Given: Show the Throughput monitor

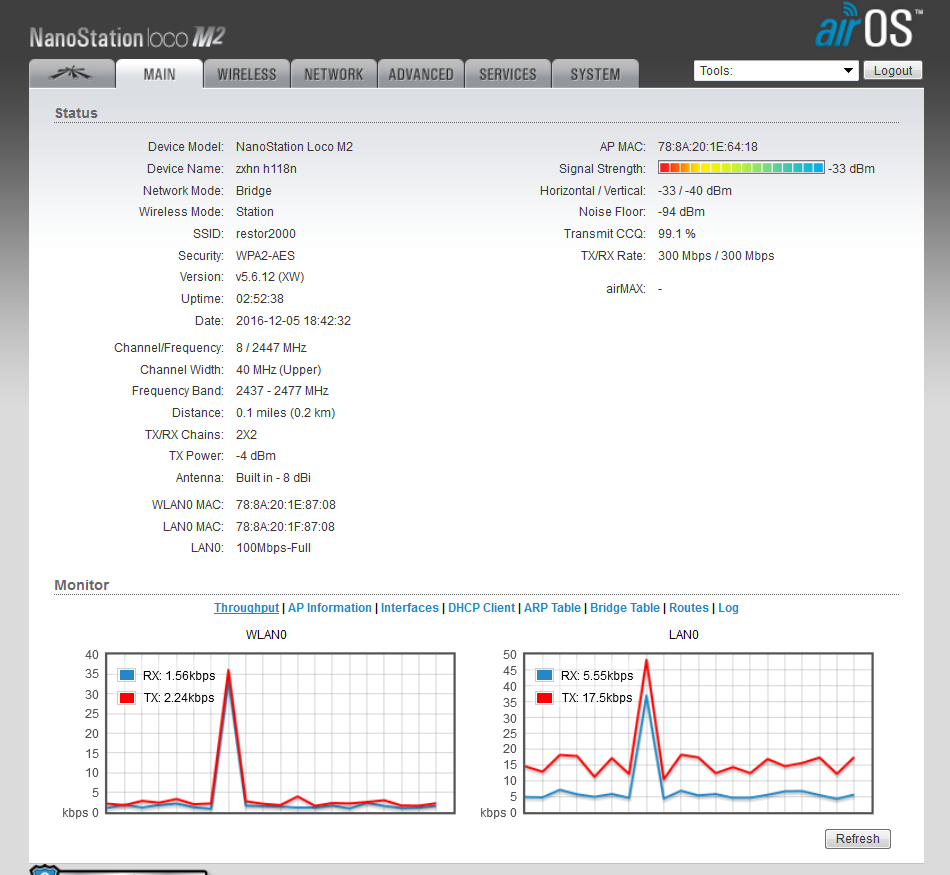Looking at the screenshot, I should pos(246,608).
